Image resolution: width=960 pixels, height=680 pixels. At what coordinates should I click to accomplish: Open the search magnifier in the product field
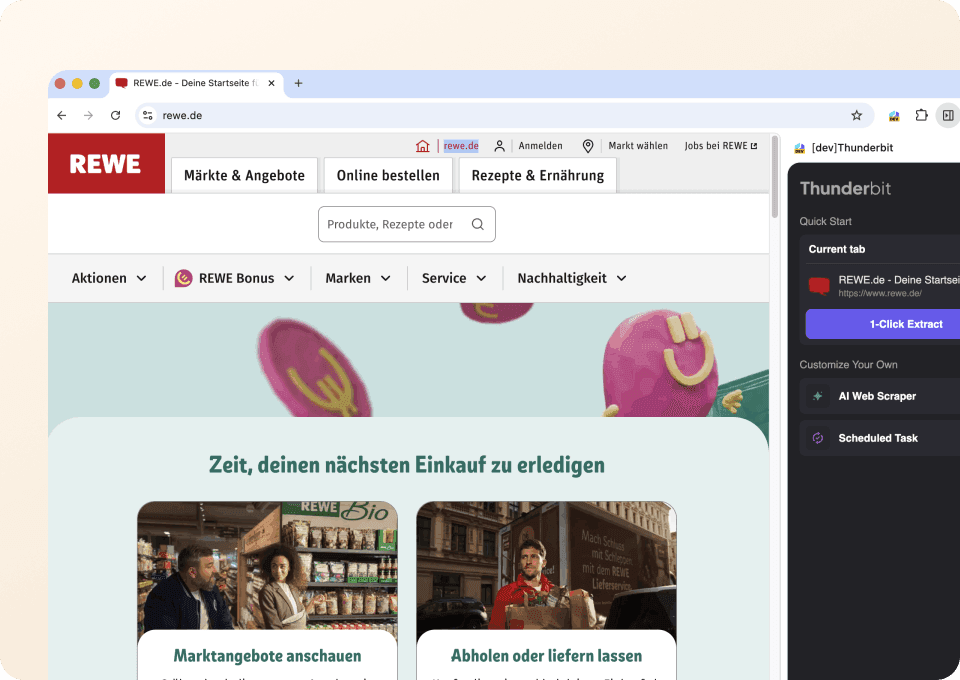tap(477, 224)
